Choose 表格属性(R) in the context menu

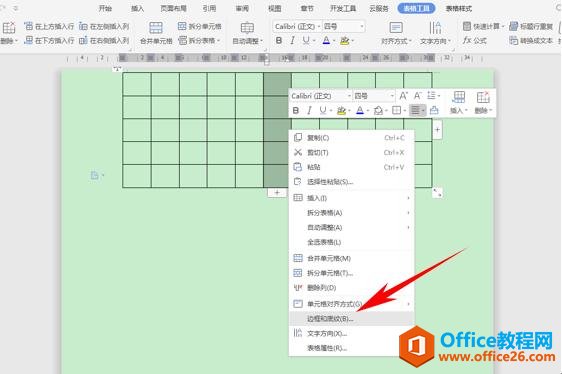pyautogui.click(x=352, y=348)
